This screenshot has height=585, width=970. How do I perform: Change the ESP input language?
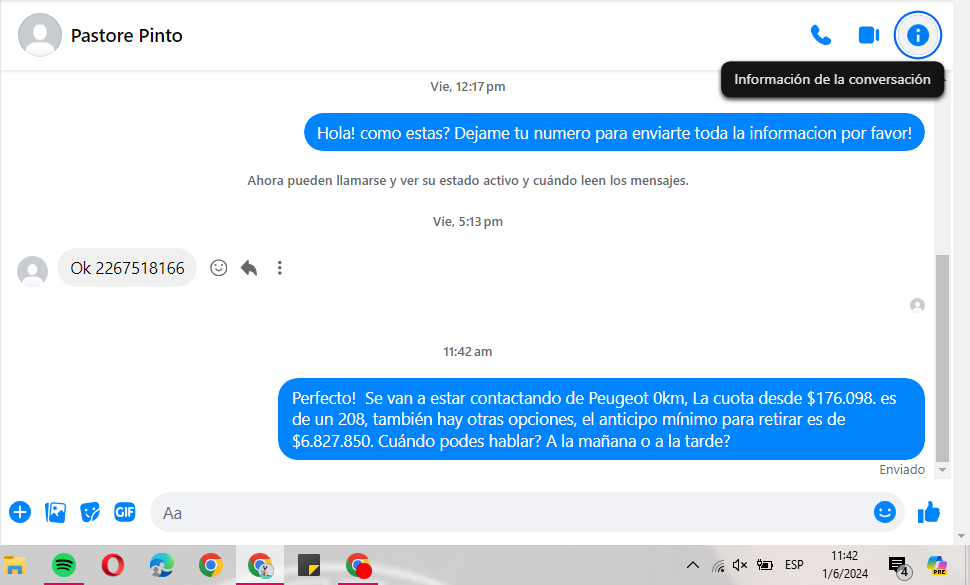[x=794, y=565]
